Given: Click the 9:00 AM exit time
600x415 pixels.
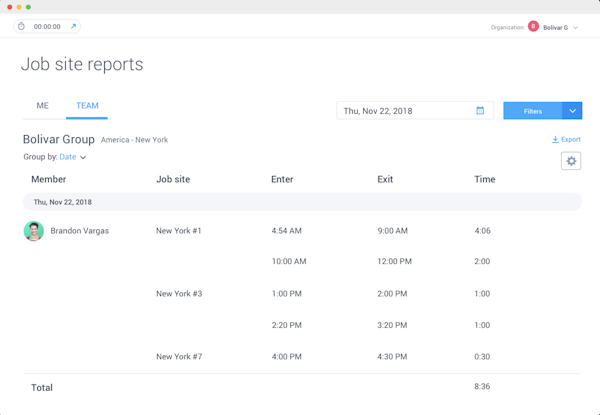Looking at the screenshot, I should [392, 231].
